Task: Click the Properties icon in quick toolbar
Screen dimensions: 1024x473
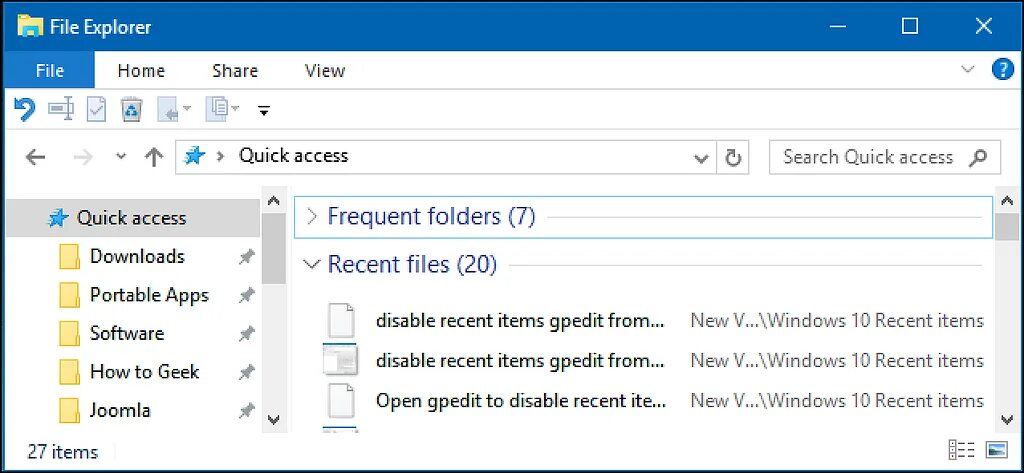Action: click(96, 109)
